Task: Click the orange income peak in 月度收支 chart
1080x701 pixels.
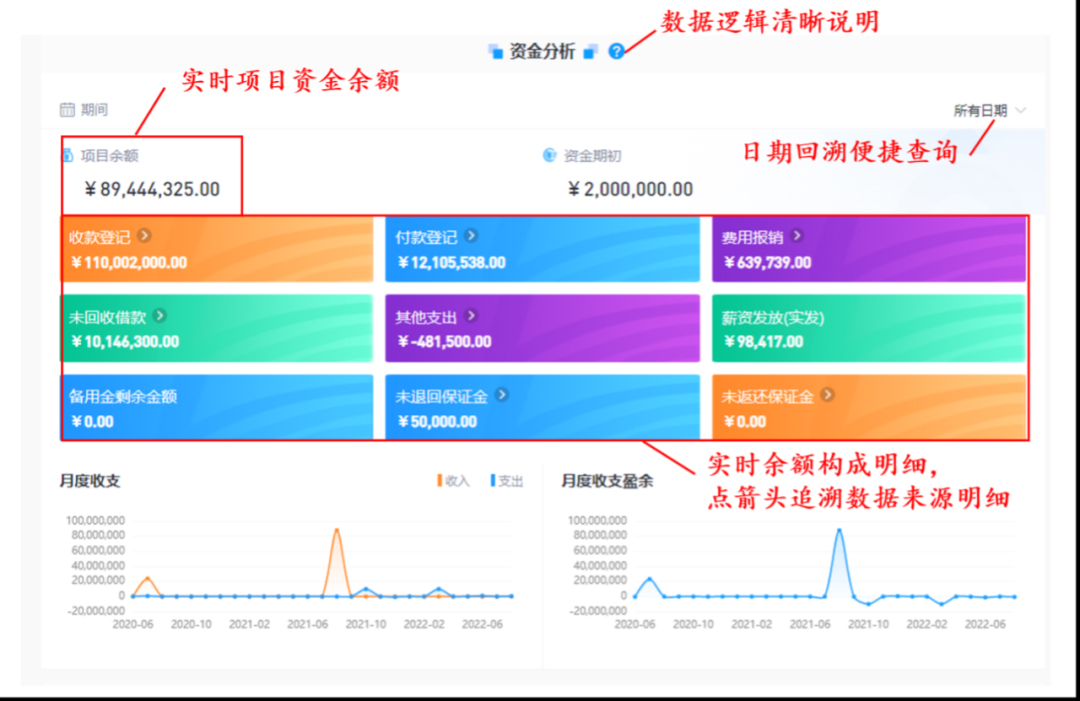Action: (x=337, y=530)
